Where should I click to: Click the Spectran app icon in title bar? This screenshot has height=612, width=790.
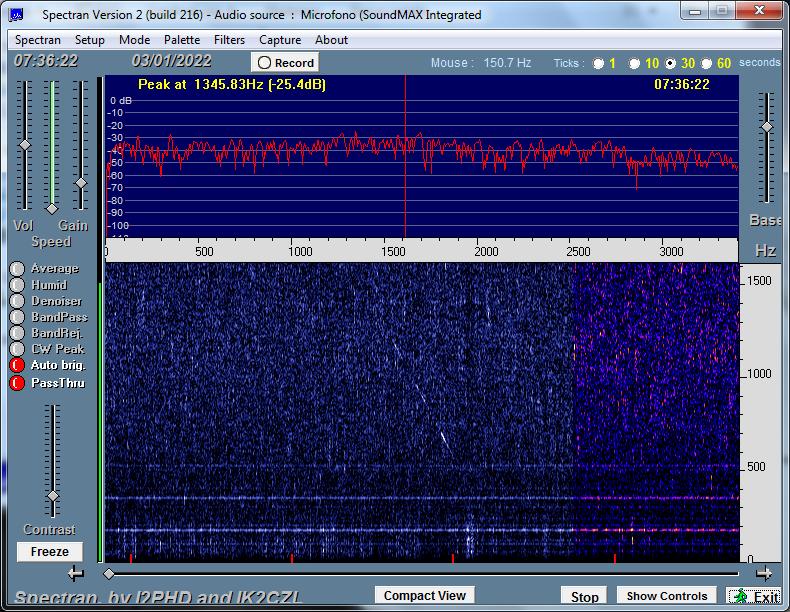coord(16,15)
